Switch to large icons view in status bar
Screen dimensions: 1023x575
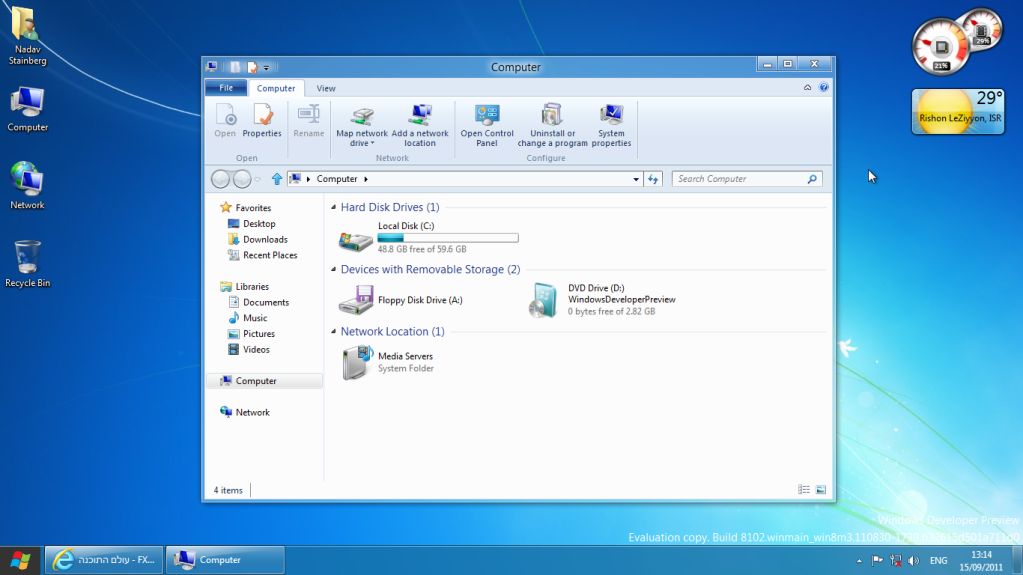coord(821,490)
